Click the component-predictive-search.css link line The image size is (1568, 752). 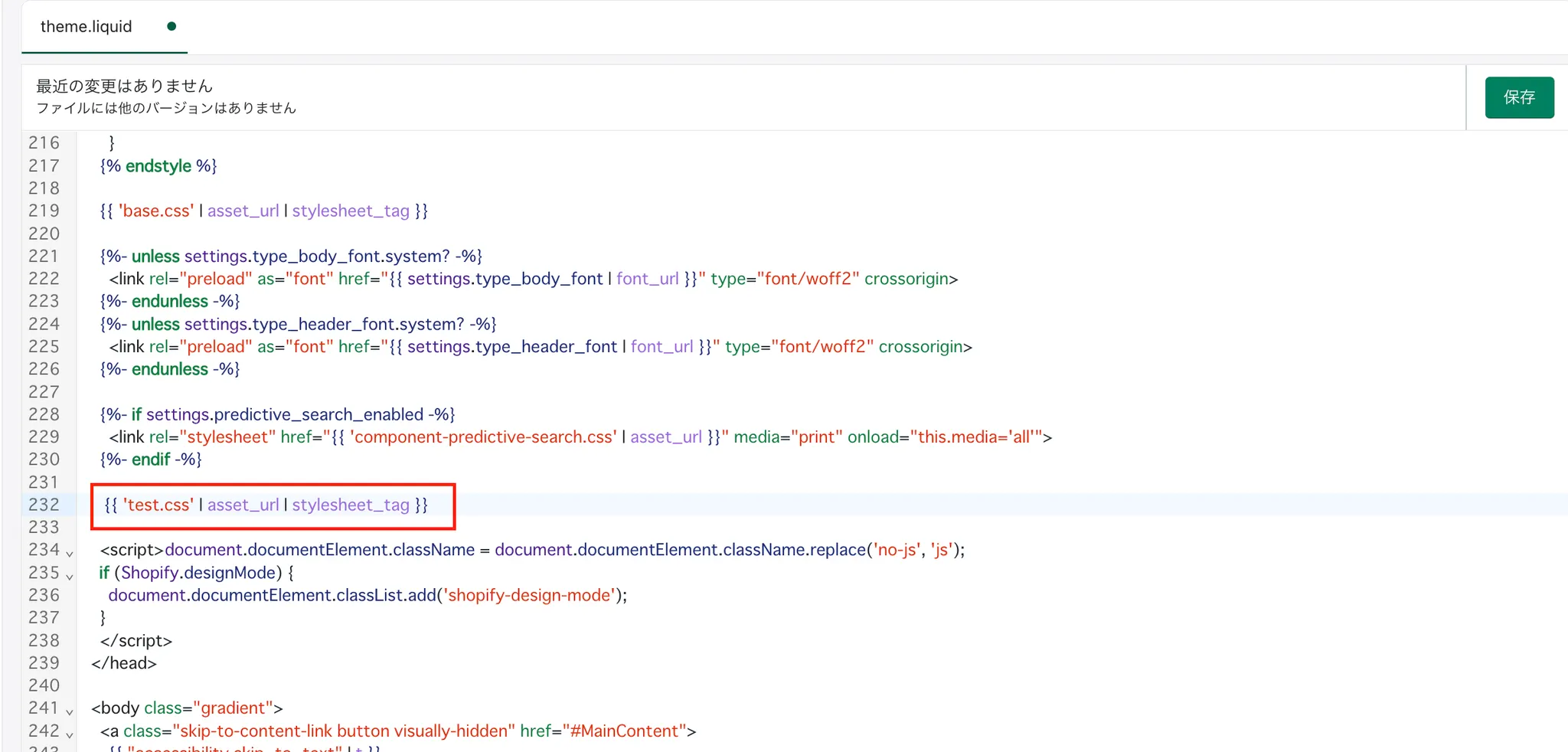click(580, 436)
